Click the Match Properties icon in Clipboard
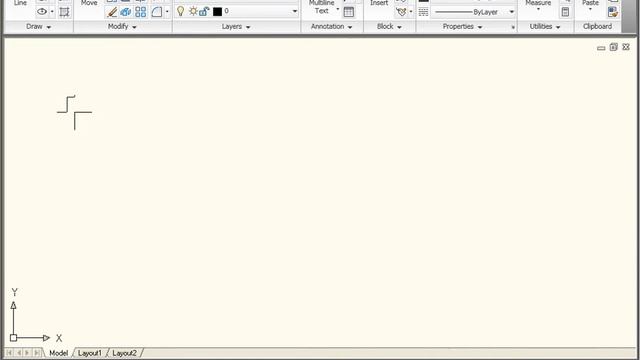 pyautogui.click(x=613, y=12)
